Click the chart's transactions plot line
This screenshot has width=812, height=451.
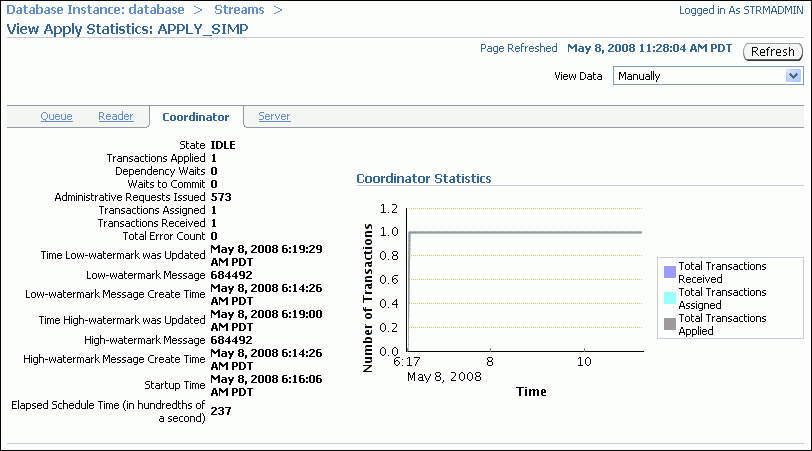click(525, 232)
